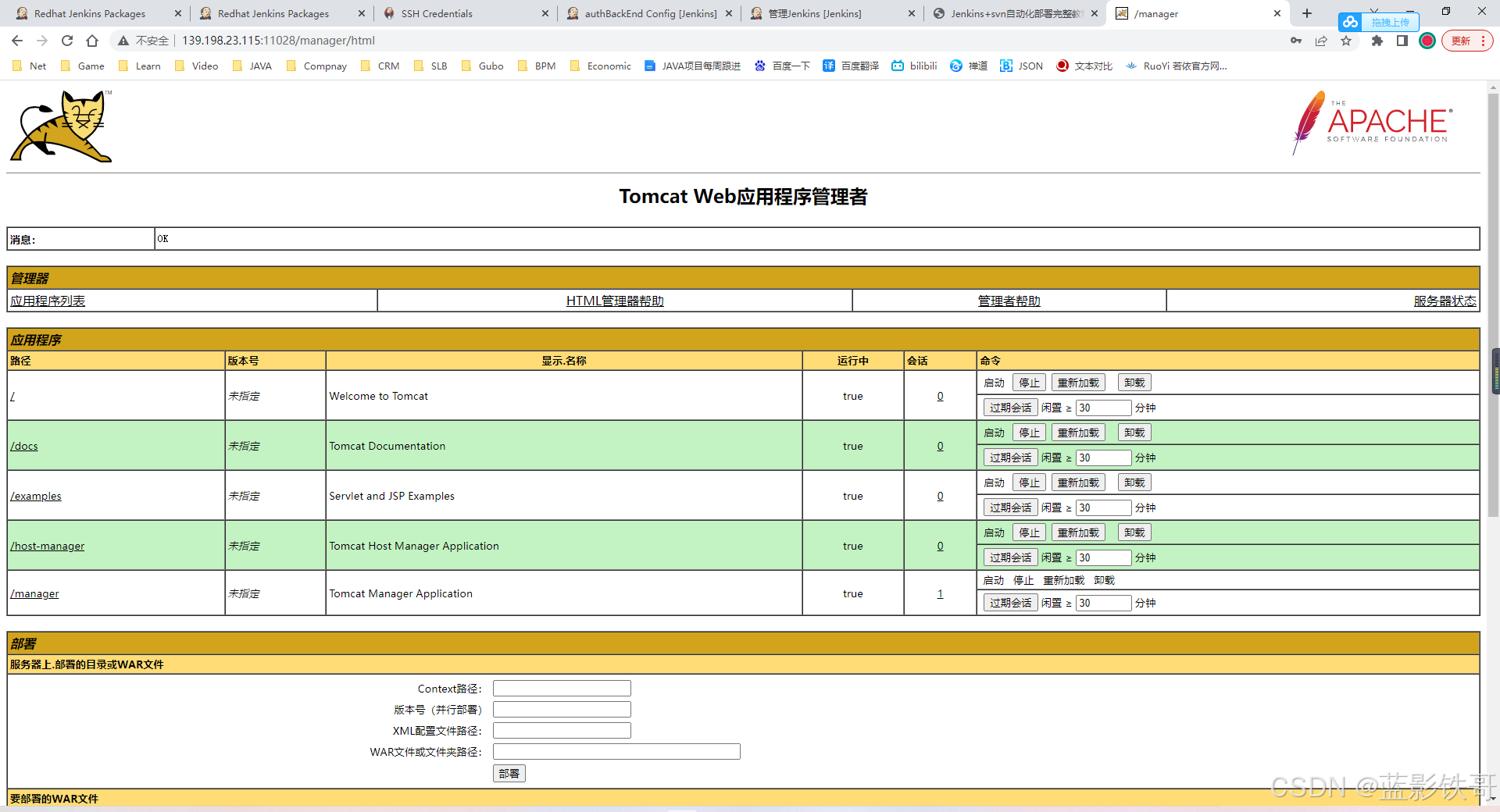Click 过期会话 for /manager row
Image resolution: width=1500 pixels, height=812 pixels.
click(1010, 603)
